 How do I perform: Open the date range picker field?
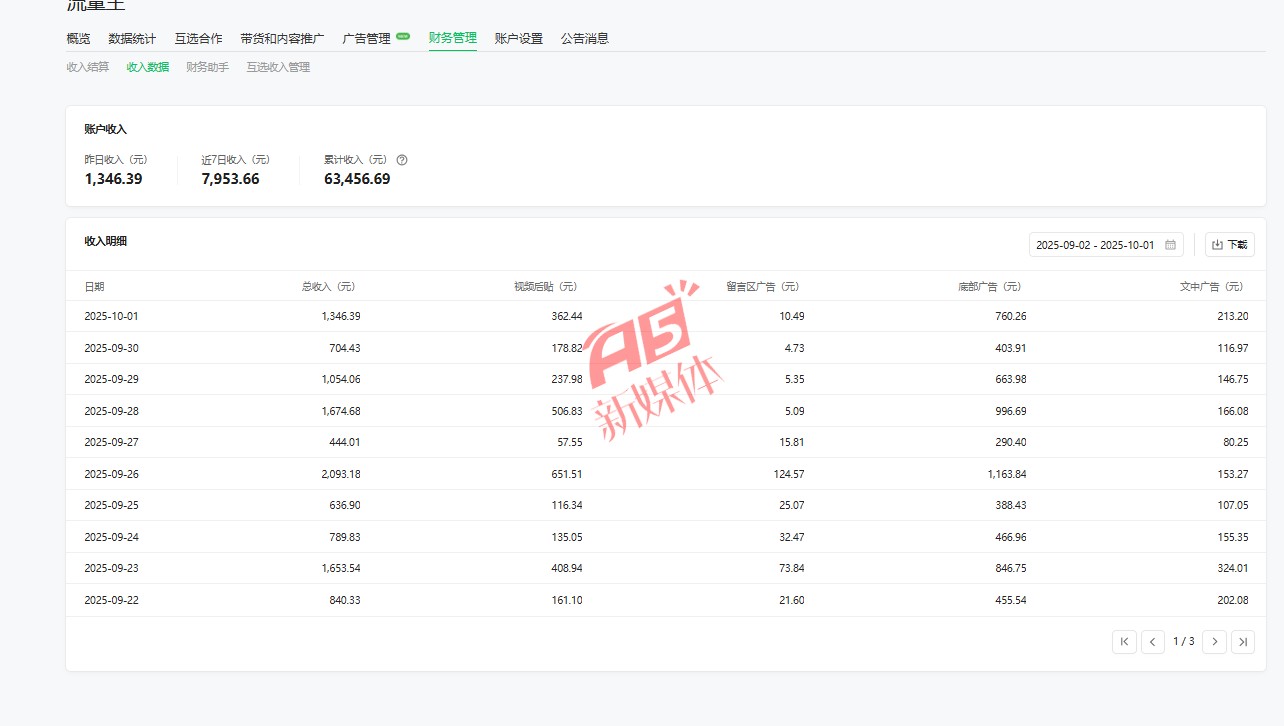click(1095, 245)
